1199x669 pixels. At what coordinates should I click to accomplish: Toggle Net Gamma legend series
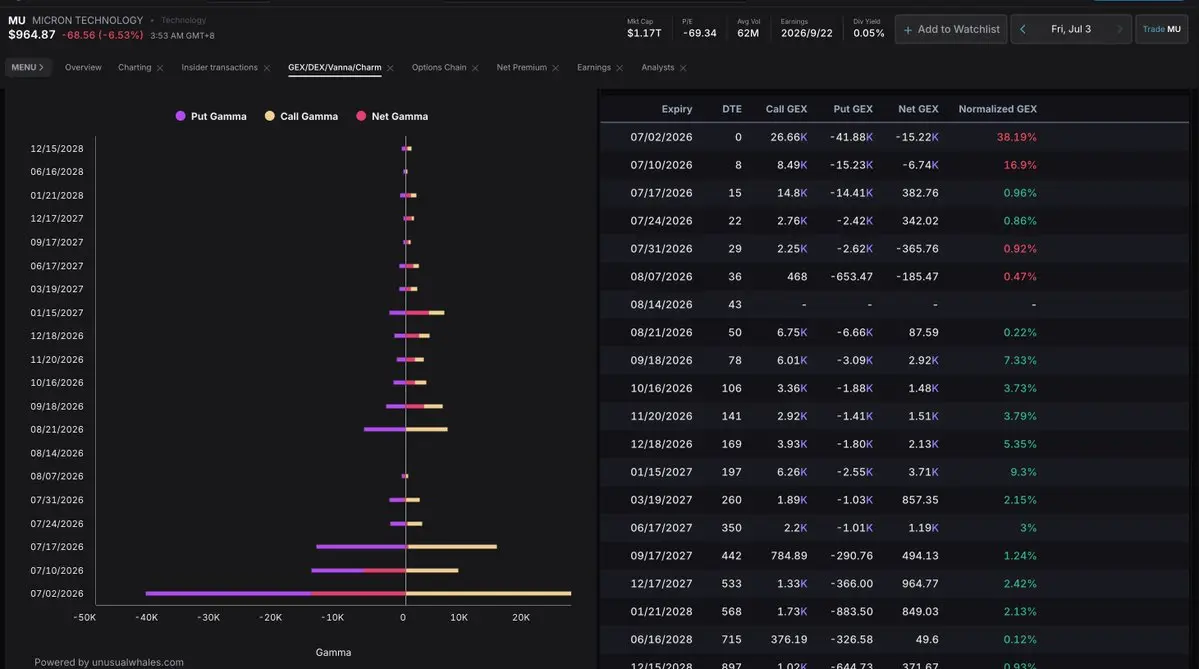392,116
